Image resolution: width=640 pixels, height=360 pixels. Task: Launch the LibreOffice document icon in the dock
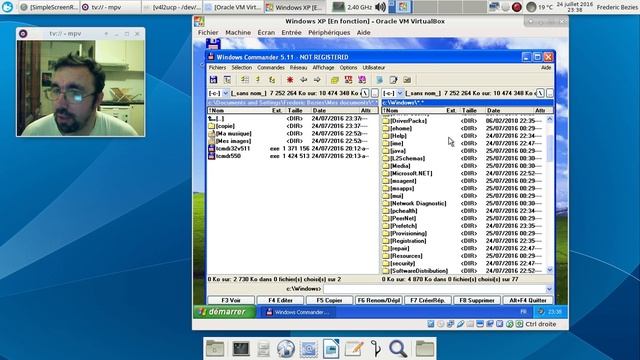[331, 349]
